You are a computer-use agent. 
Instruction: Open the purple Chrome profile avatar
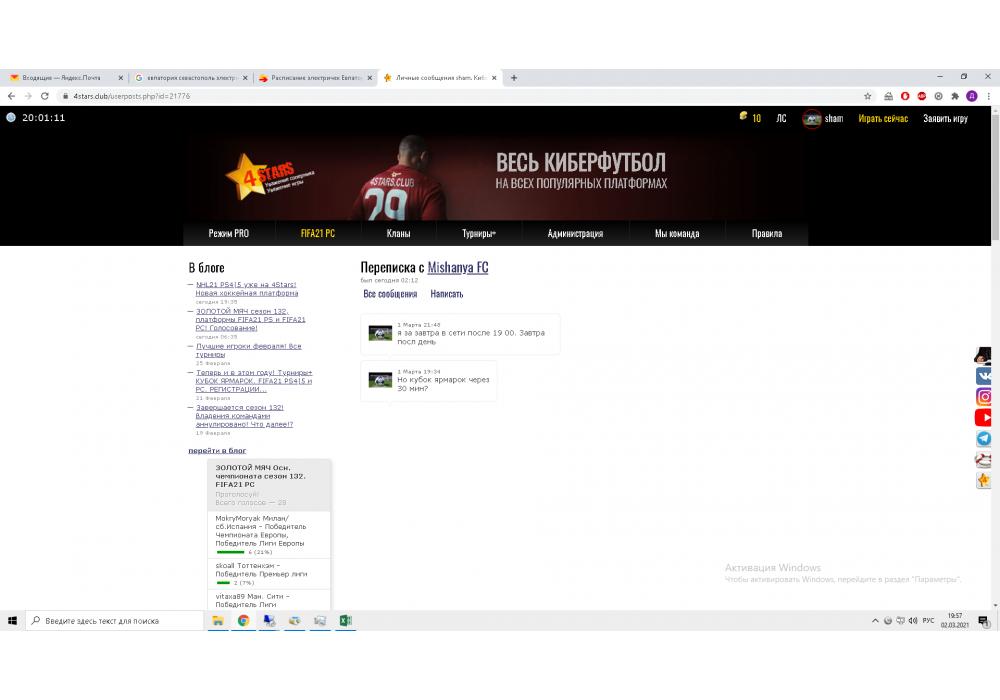click(971, 96)
